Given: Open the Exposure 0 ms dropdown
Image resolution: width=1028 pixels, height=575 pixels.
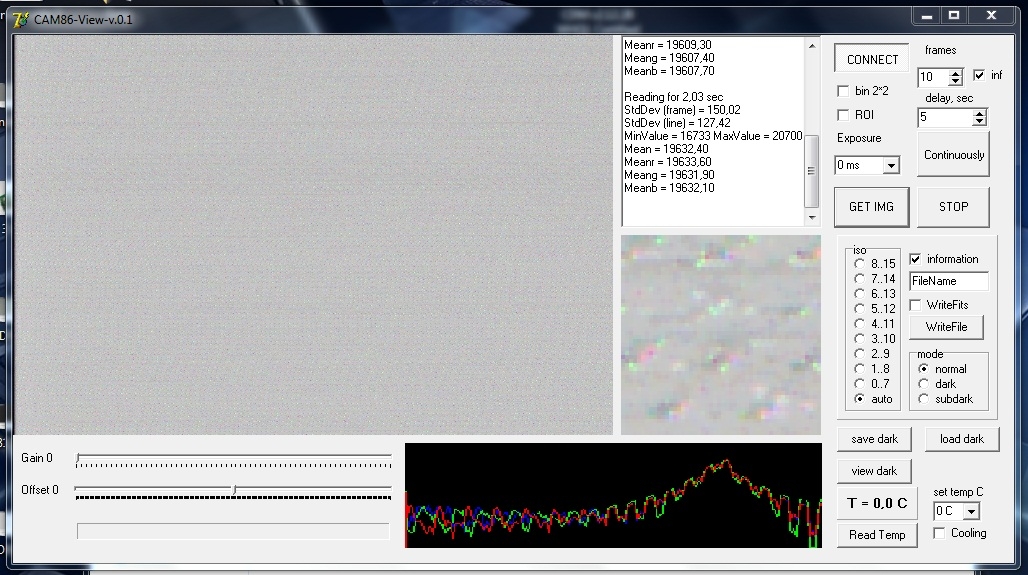Looking at the screenshot, I should (890, 165).
